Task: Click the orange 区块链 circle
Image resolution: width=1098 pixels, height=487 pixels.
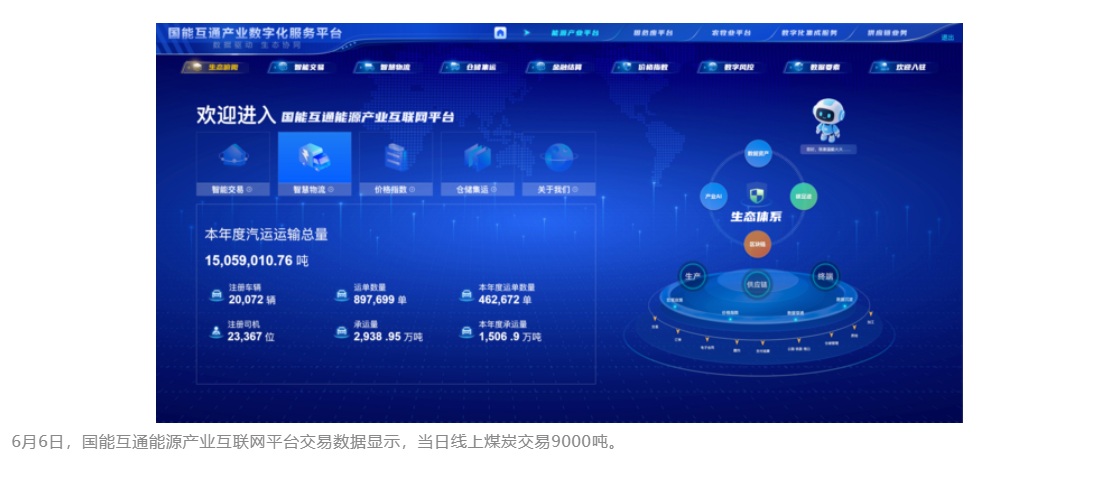Action: [758, 244]
